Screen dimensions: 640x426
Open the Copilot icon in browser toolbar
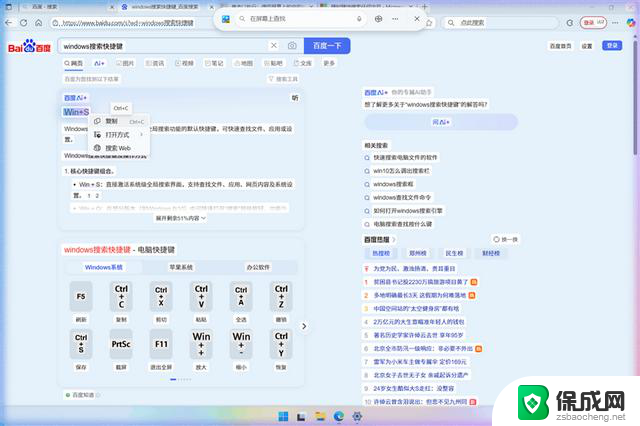coord(631,23)
